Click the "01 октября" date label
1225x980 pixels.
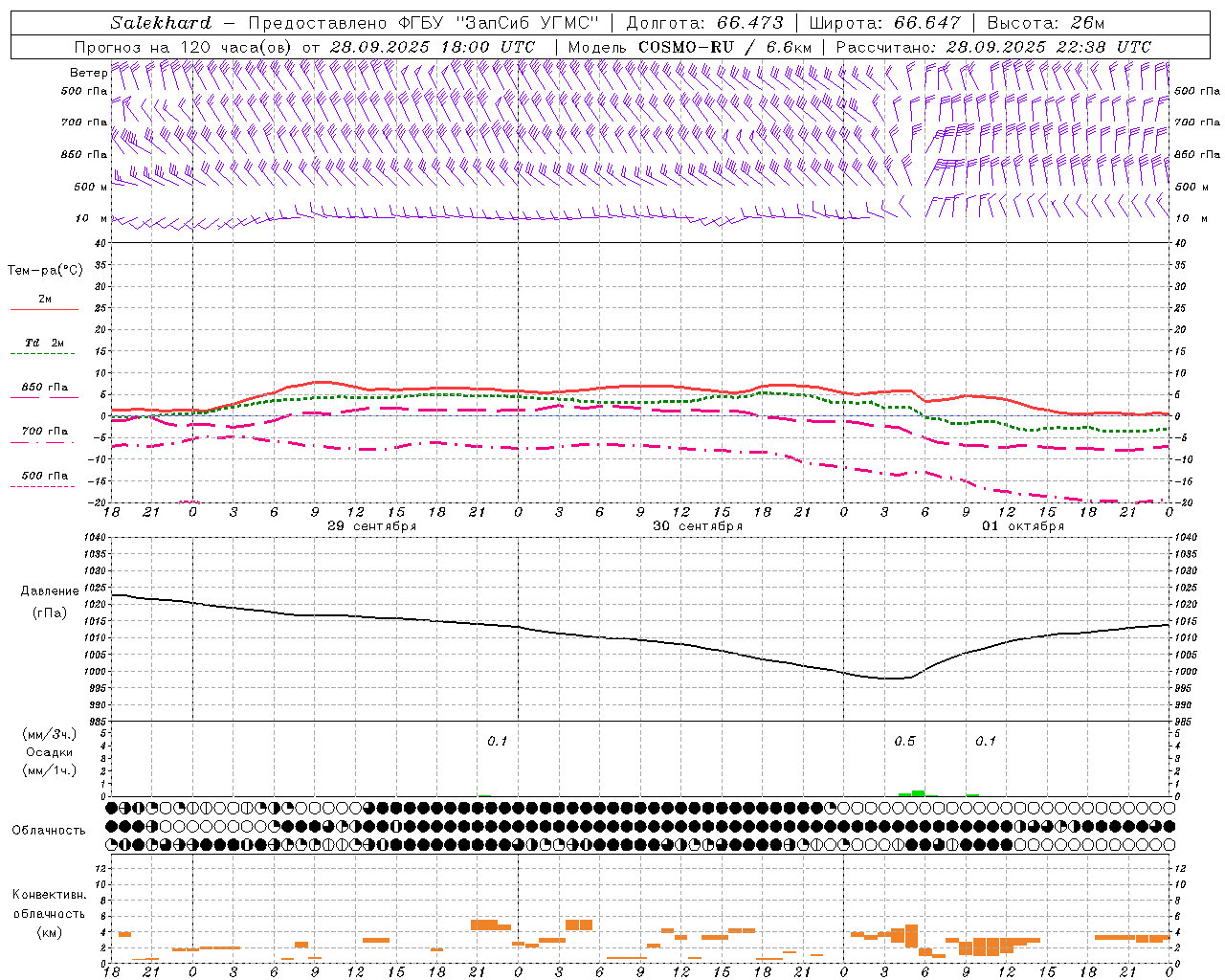(1023, 526)
